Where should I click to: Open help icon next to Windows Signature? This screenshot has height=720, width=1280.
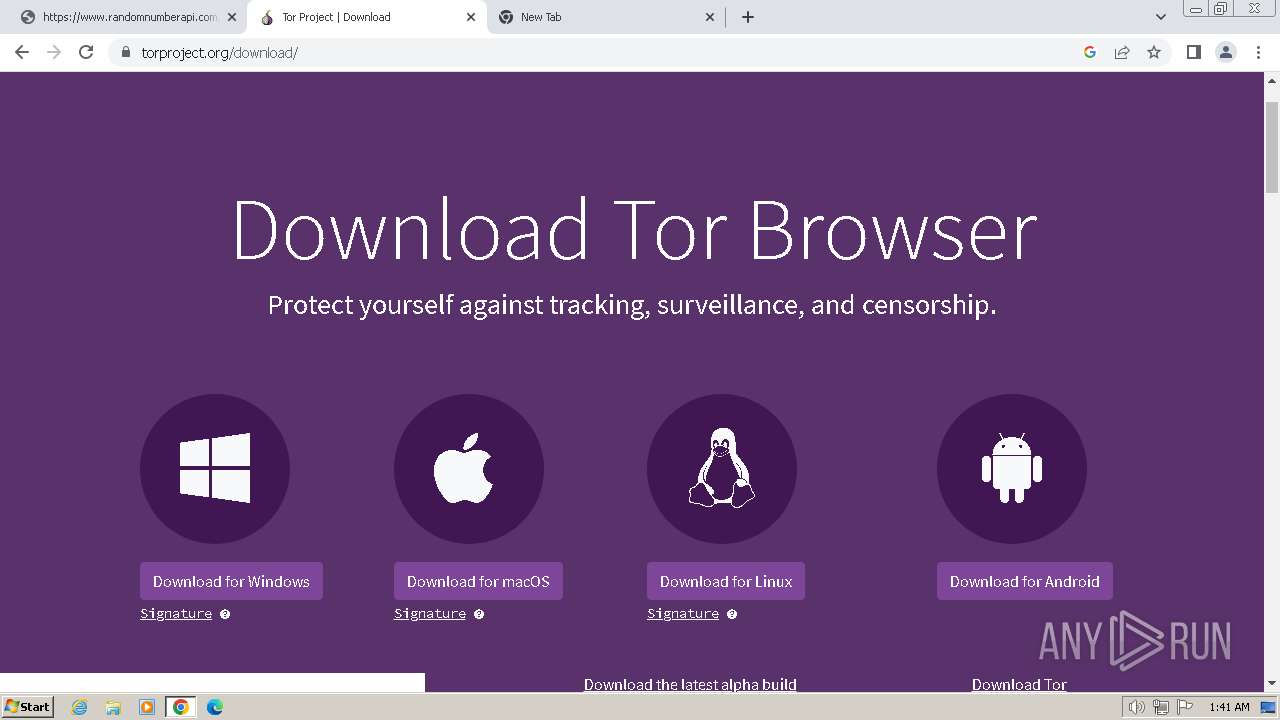pyautogui.click(x=225, y=614)
